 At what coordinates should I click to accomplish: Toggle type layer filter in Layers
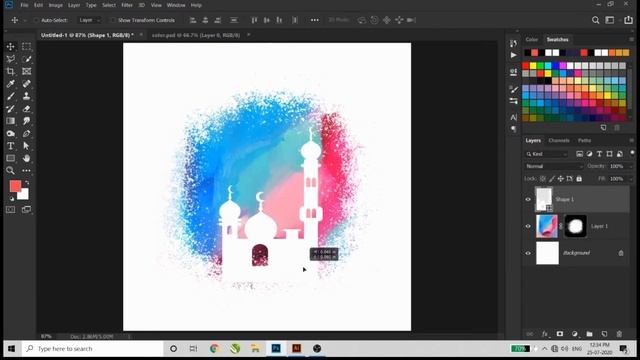pos(599,154)
